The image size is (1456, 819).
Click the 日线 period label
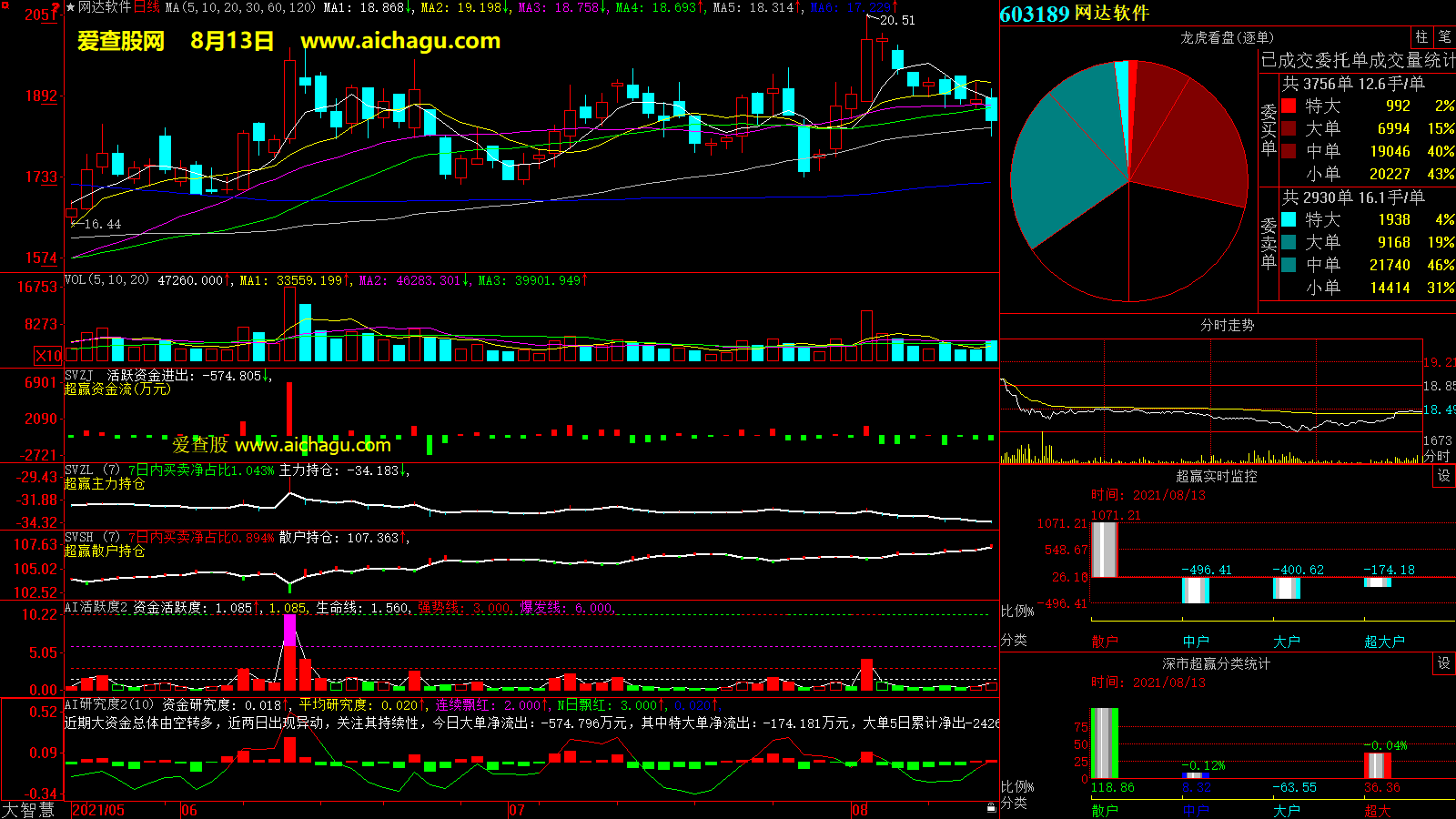tap(147, 7)
